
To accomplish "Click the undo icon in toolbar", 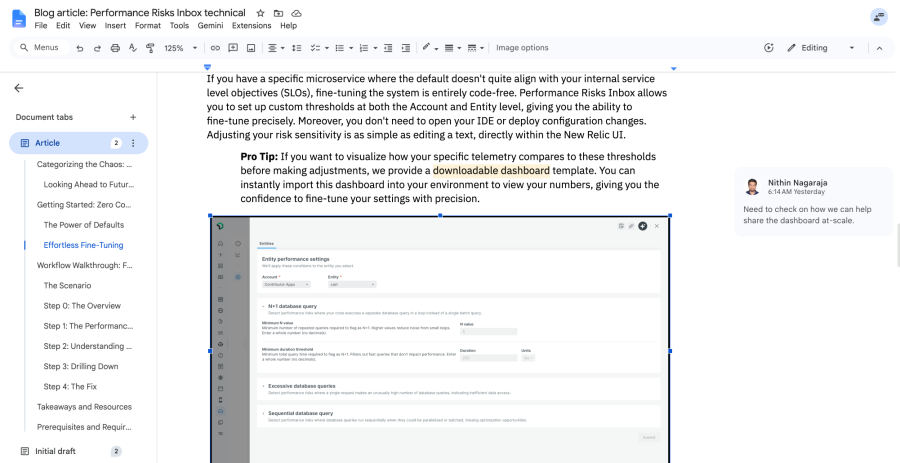I will 80,48.
